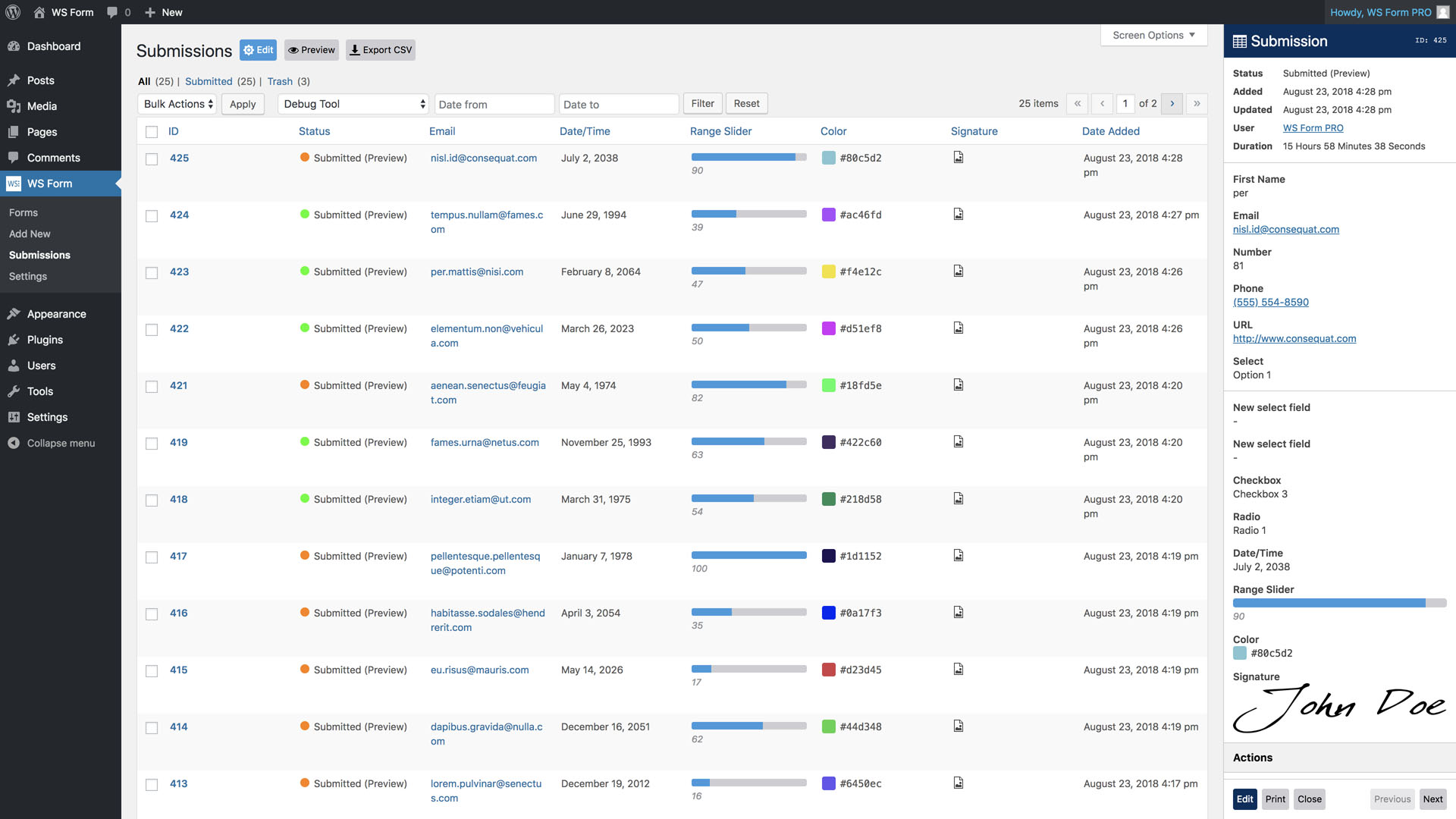Click the WordPress logo in admin bar
The height and width of the screenshot is (819, 1456).
[x=13, y=12]
